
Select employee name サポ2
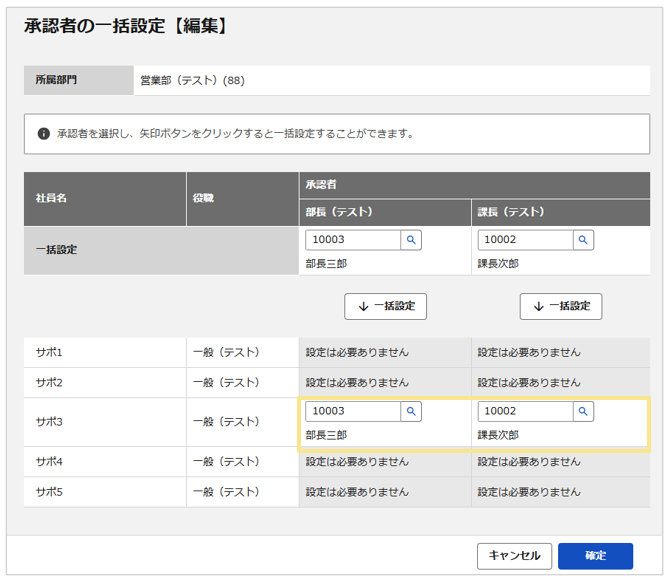tap(49, 383)
